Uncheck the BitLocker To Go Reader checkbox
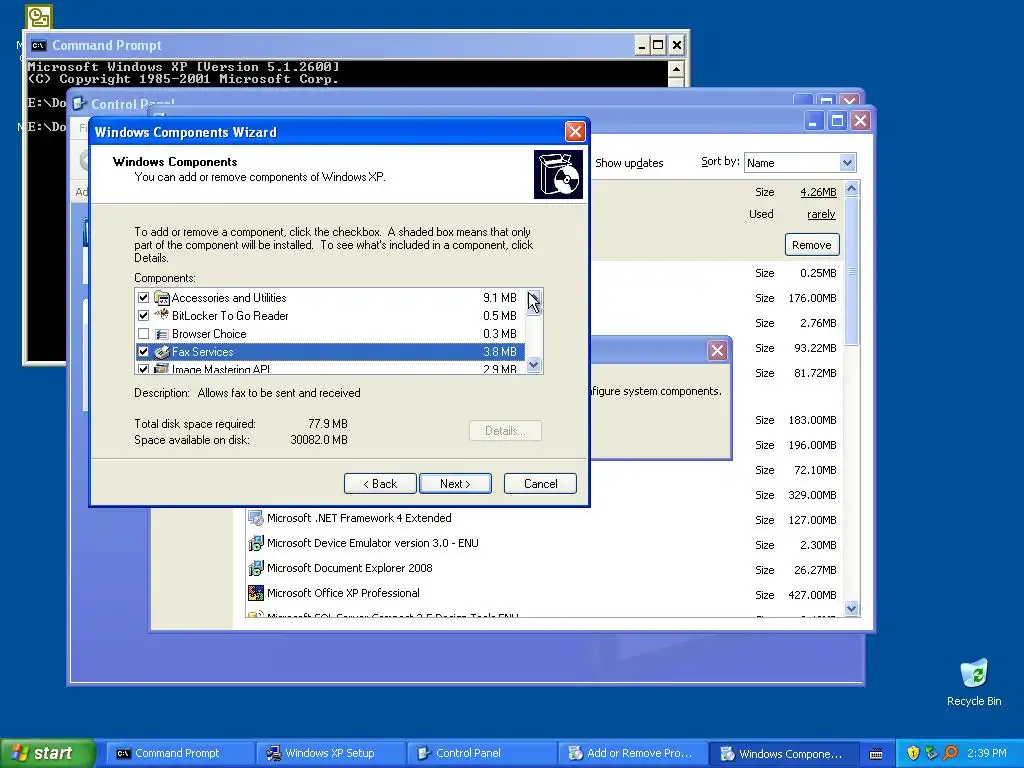Screen dimensions: 1024x768 pos(144,315)
